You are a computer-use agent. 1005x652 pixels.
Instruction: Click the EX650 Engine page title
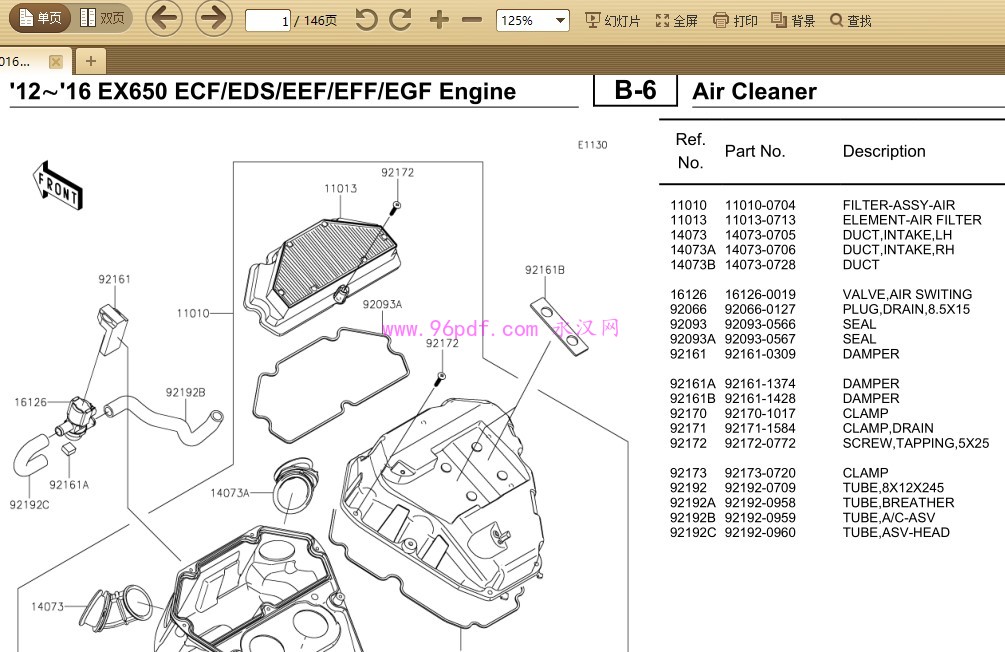point(263,92)
